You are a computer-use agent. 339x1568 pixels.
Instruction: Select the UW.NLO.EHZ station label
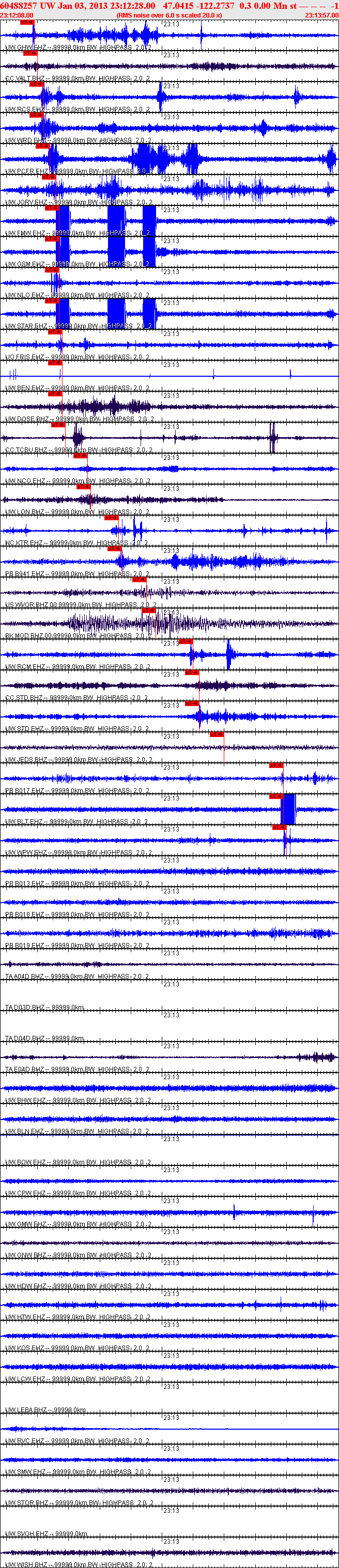click(78, 295)
